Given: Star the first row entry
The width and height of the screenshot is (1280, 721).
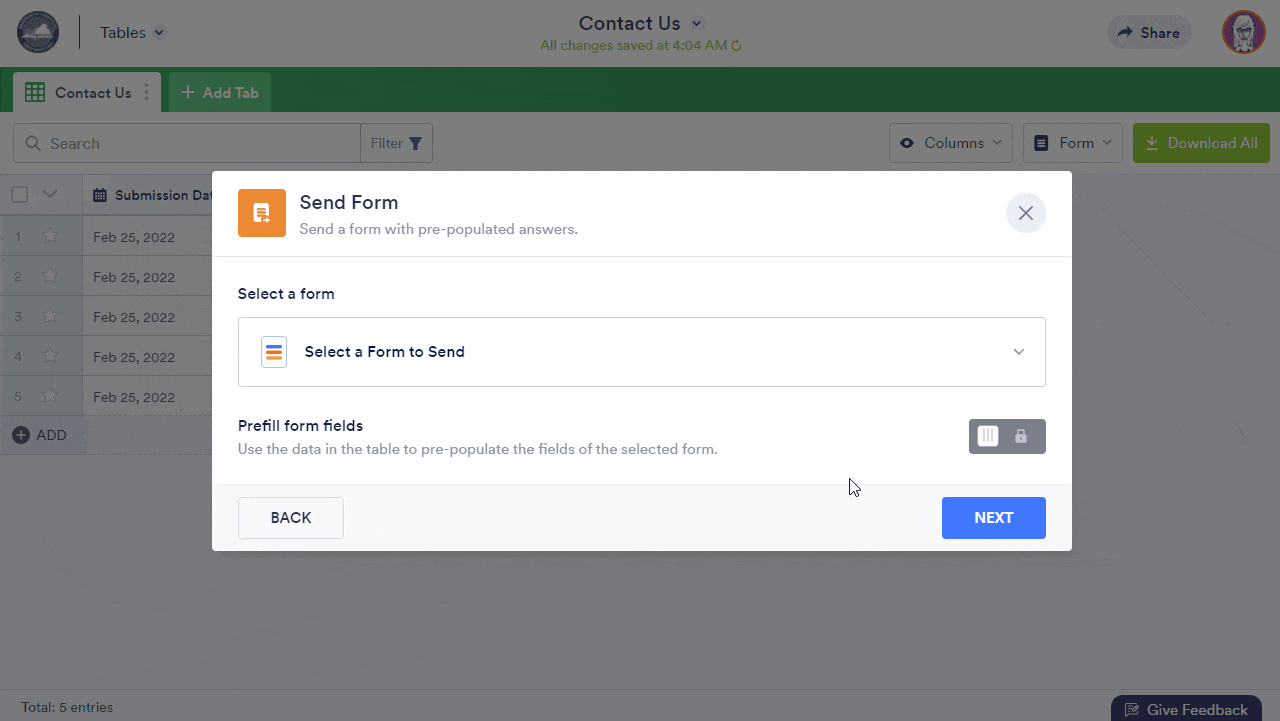Looking at the screenshot, I should coord(50,237).
